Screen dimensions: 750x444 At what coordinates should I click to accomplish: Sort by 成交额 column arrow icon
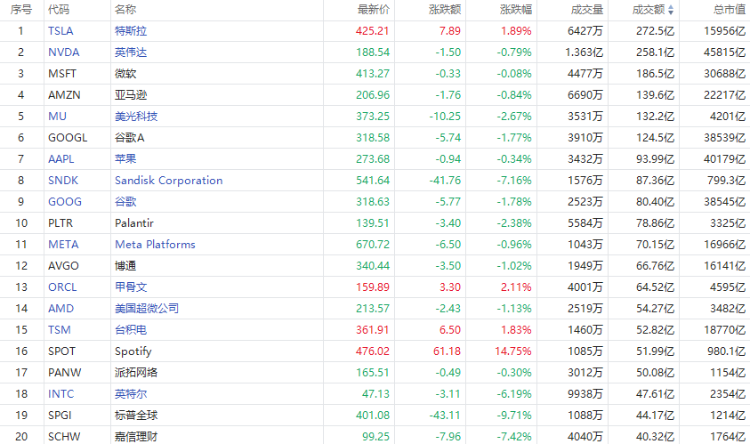(x=671, y=10)
